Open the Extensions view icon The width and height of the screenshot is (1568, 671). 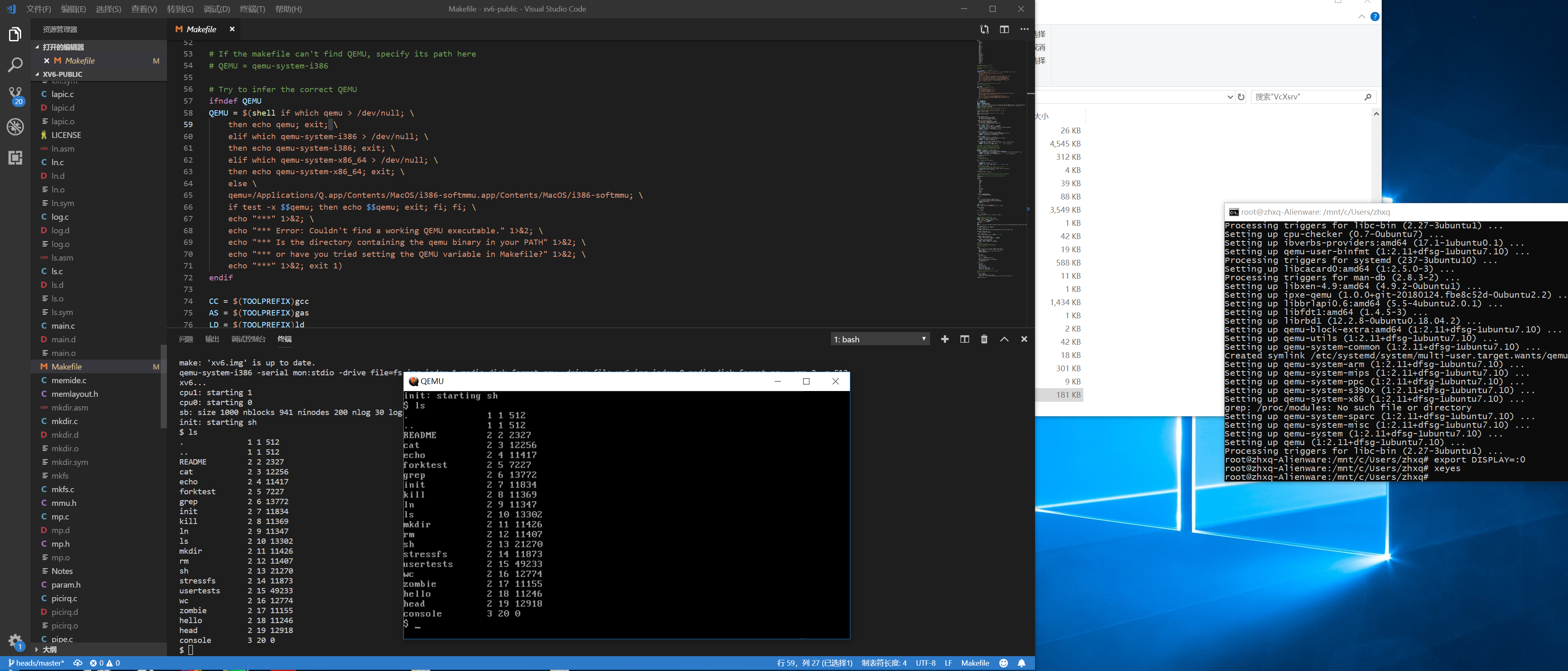[15, 158]
